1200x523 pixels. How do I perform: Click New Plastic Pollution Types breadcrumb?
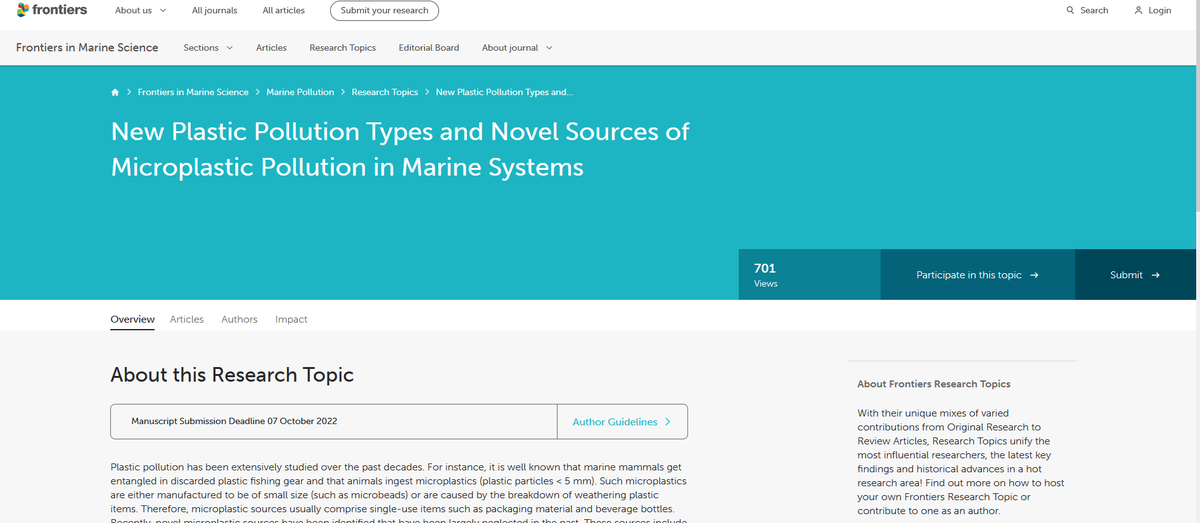505,92
